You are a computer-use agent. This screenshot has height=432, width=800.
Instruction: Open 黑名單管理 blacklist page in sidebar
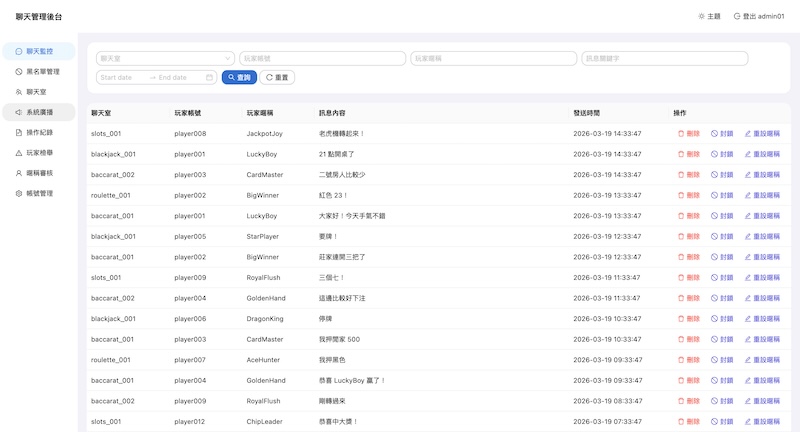tap(39, 71)
